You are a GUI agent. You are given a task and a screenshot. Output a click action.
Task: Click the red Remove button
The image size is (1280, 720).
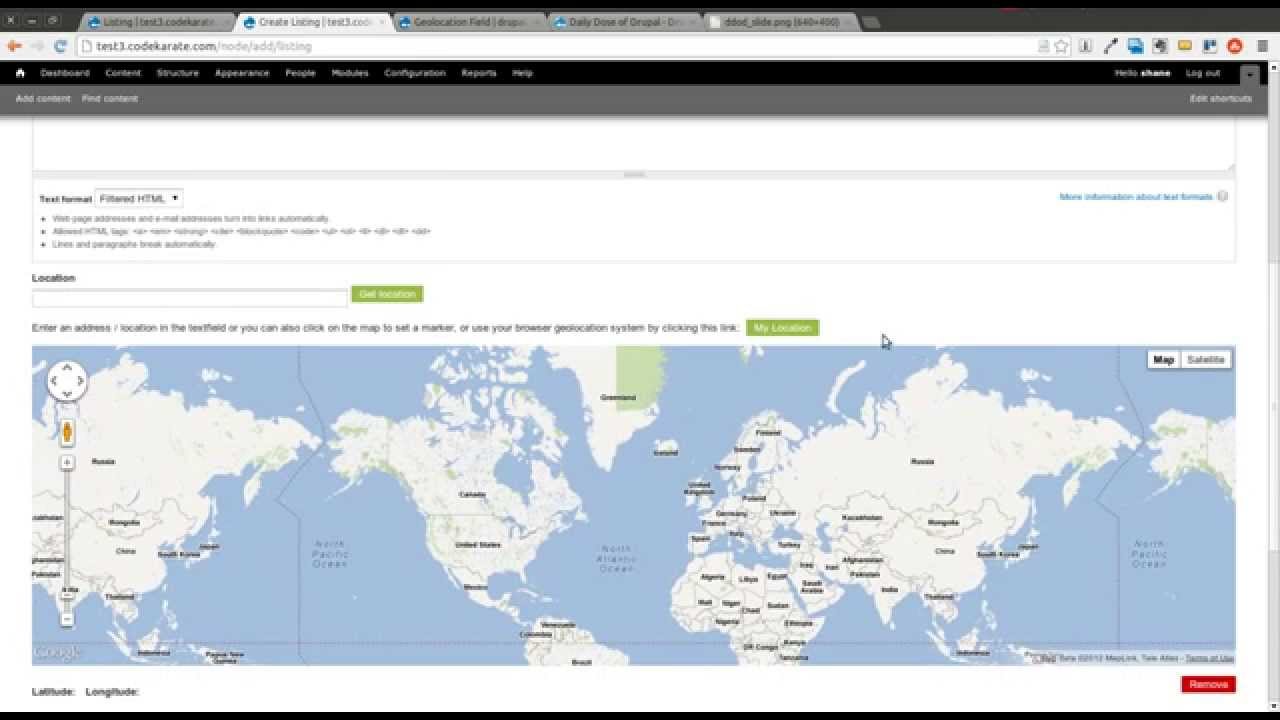[1208, 684]
